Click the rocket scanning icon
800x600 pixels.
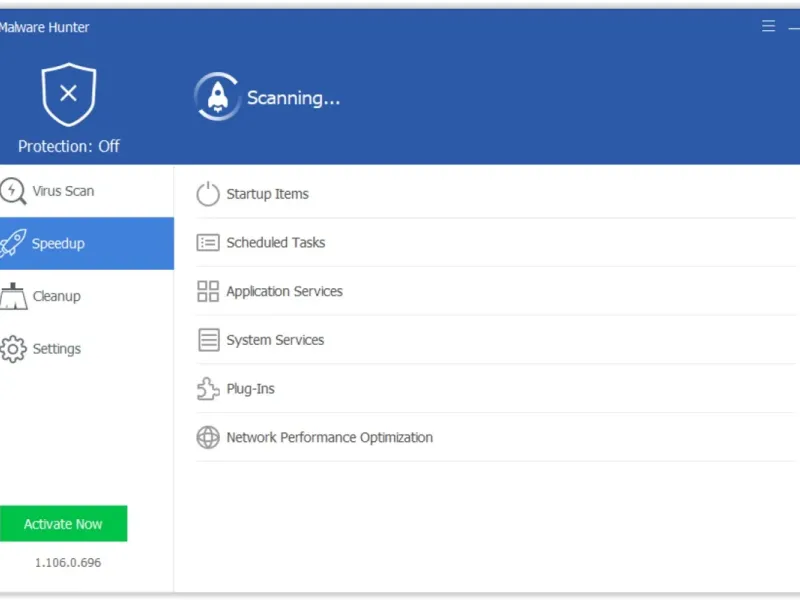[x=217, y=97]
